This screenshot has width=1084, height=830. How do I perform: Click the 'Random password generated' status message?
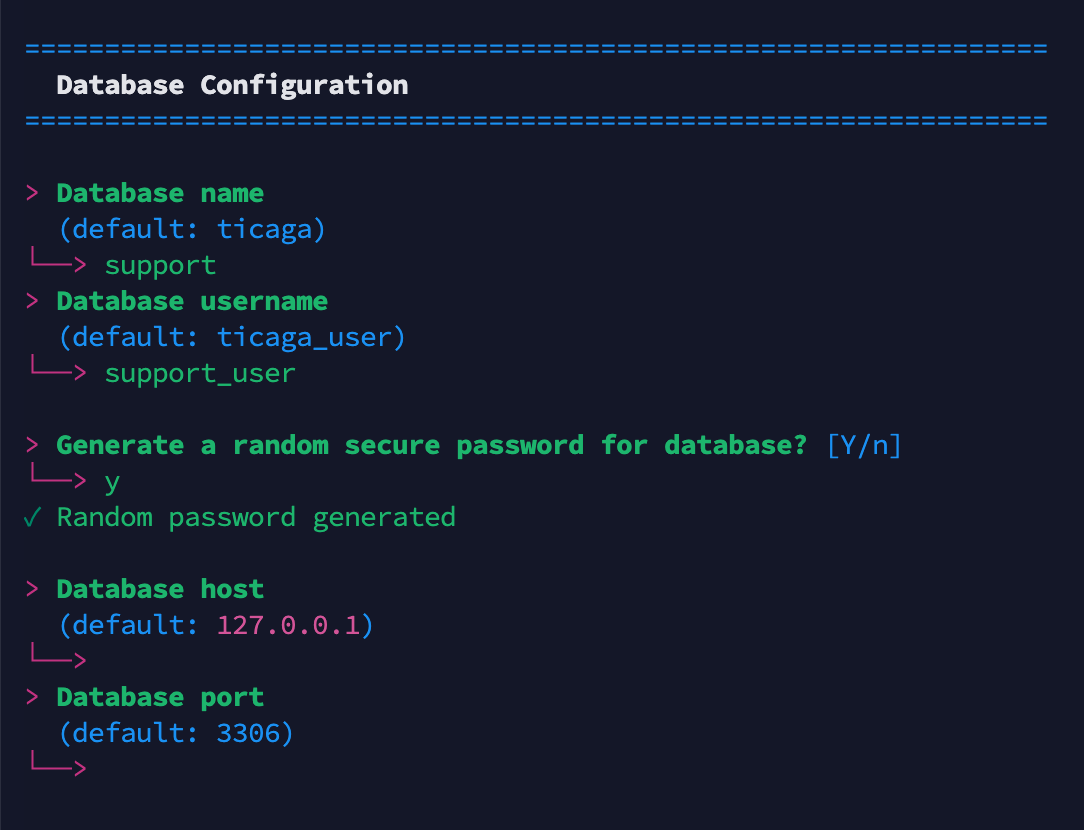point(256,518)
